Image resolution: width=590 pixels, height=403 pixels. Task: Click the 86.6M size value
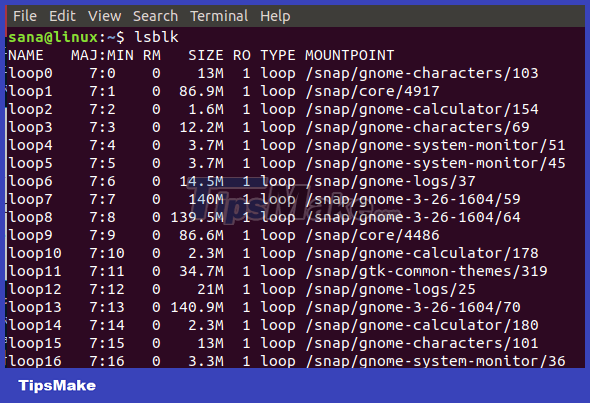pyautogui.click(x=201, y=236)
